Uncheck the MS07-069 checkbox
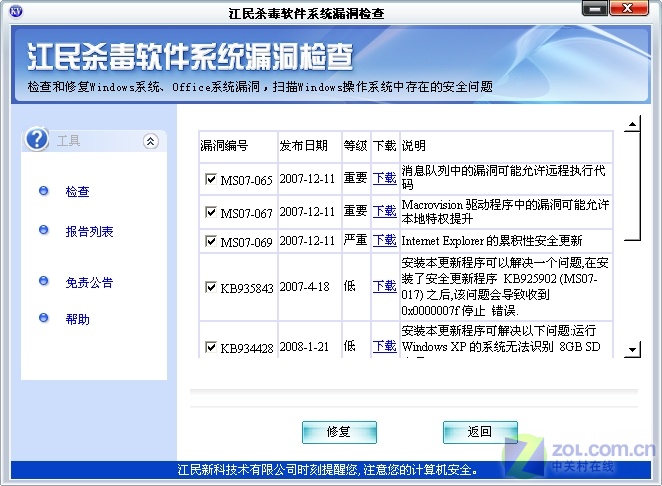Viewport: 662px width, 486px height. click(x=211, y=241)
